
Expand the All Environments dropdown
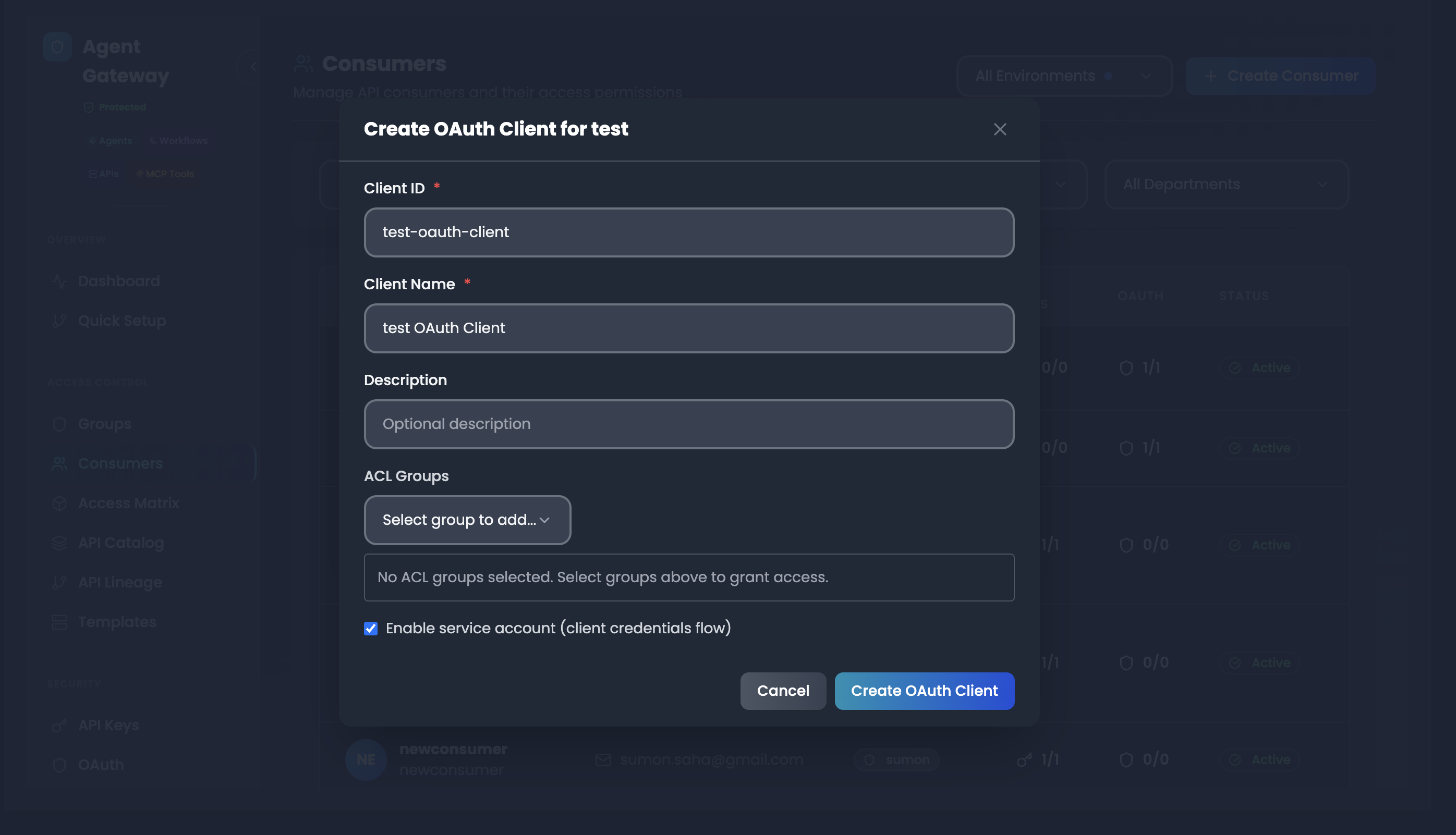click(x=1064, y=76)
